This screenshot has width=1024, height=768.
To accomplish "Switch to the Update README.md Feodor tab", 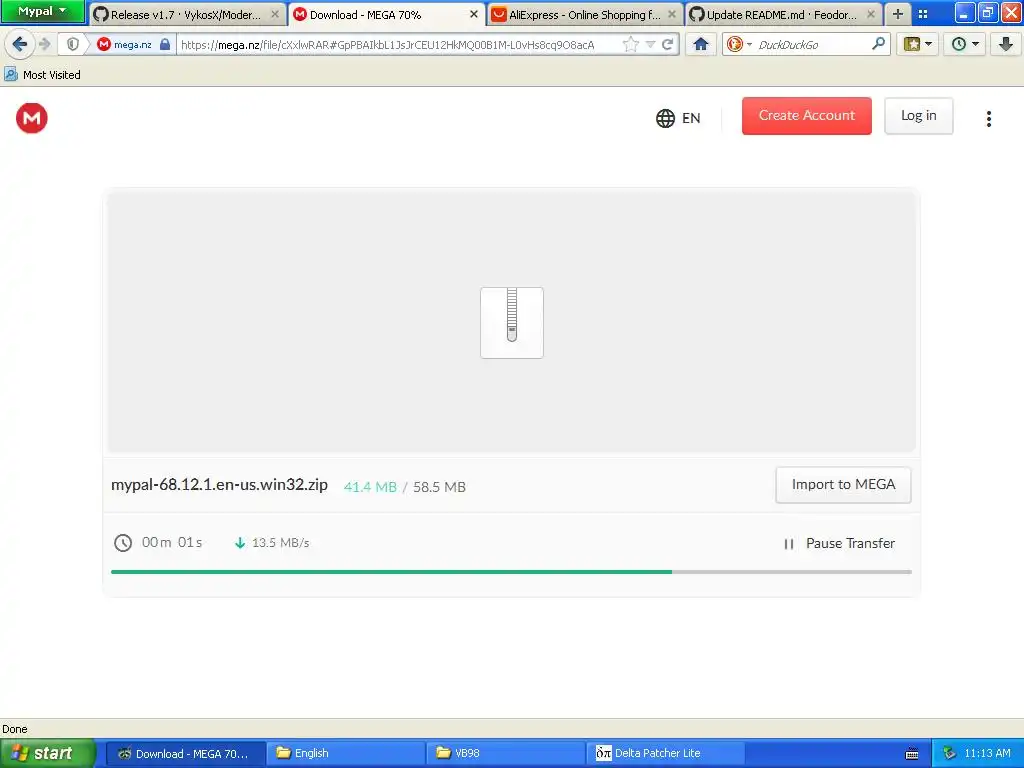I will (x=784, y=14).
